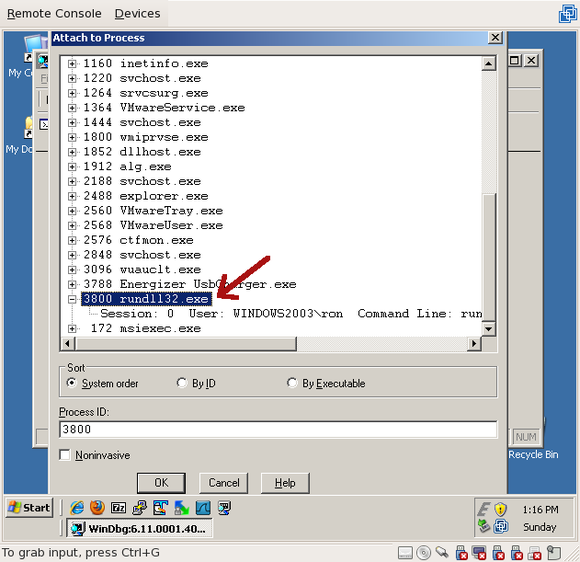Click the Energizer E tray icon
Screen dimensions: 580x562
point(484,509)
